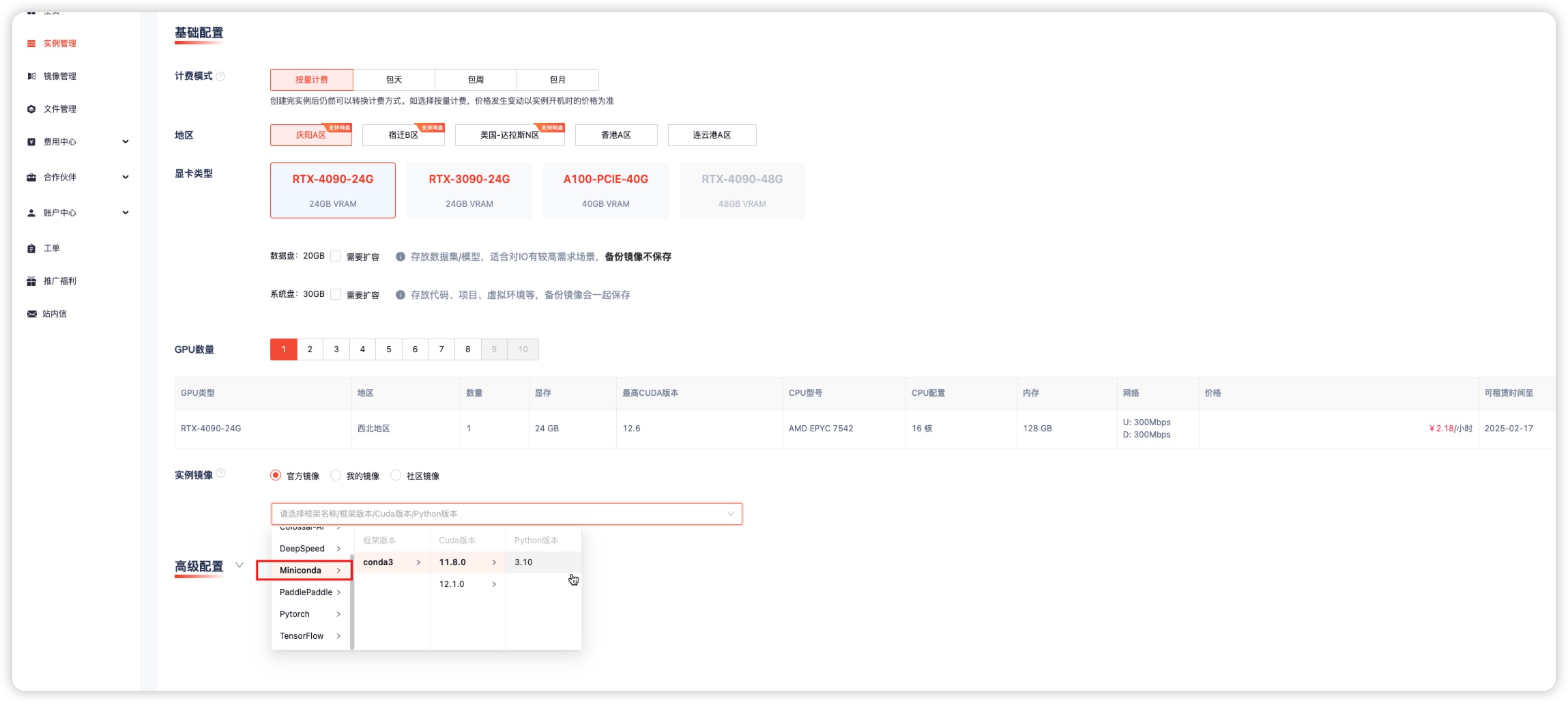Select 包月 billing mode
The image size is (1568, 703).
(557, 80)
